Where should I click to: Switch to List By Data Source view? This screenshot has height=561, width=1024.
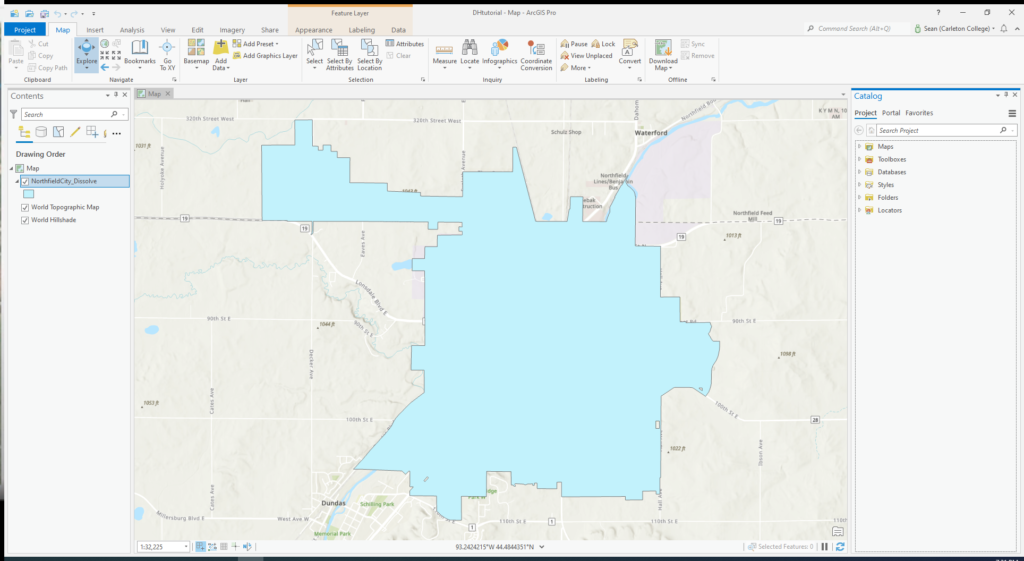[41, 132]
